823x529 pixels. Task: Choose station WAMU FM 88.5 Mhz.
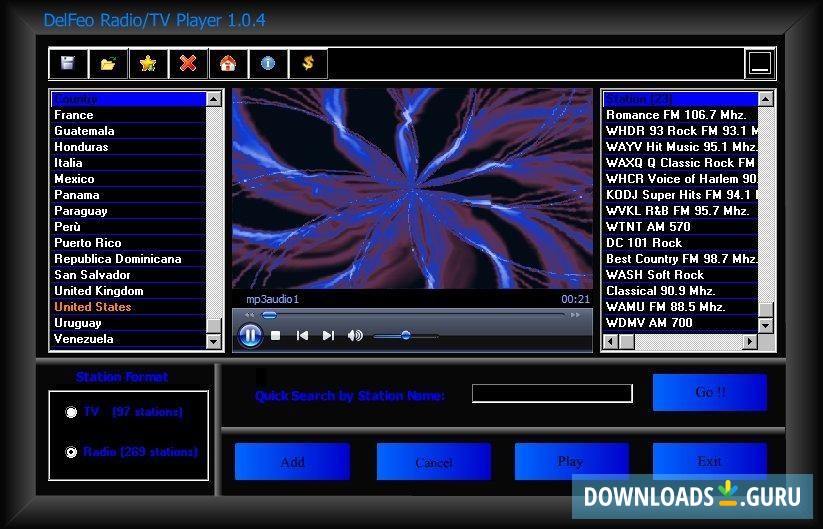click(x=680, y=307)
